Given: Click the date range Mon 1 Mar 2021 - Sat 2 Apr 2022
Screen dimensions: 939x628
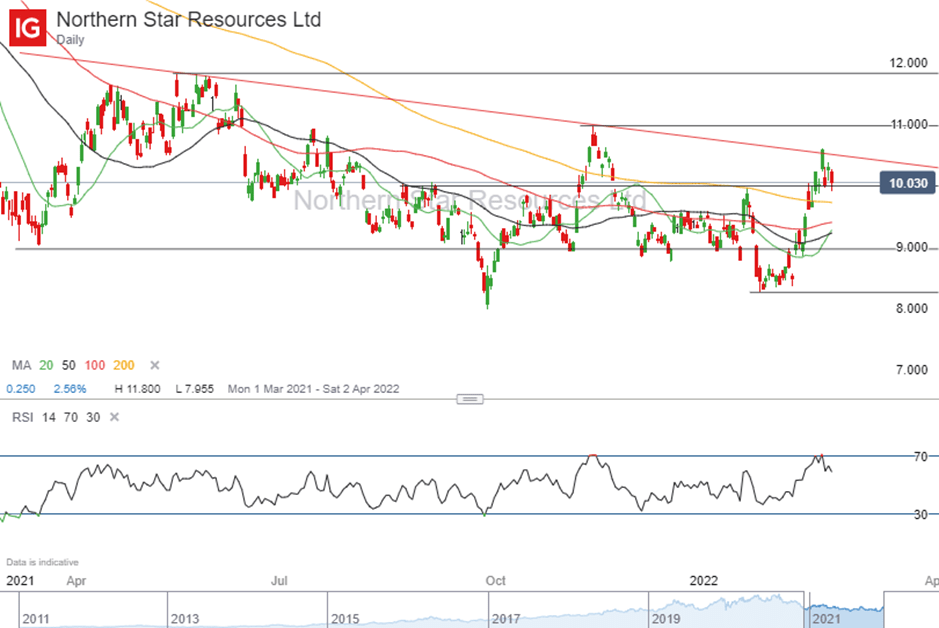Looking at the screenshot, I should click(313, 389).
